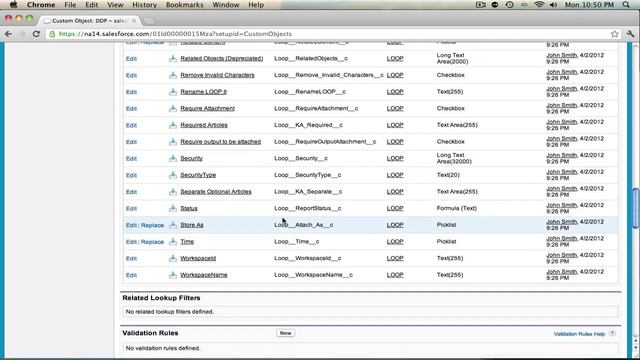Click LOOP link in Status row
The height and width of the screenshot is (360, 640).
[x=395, y=208]
